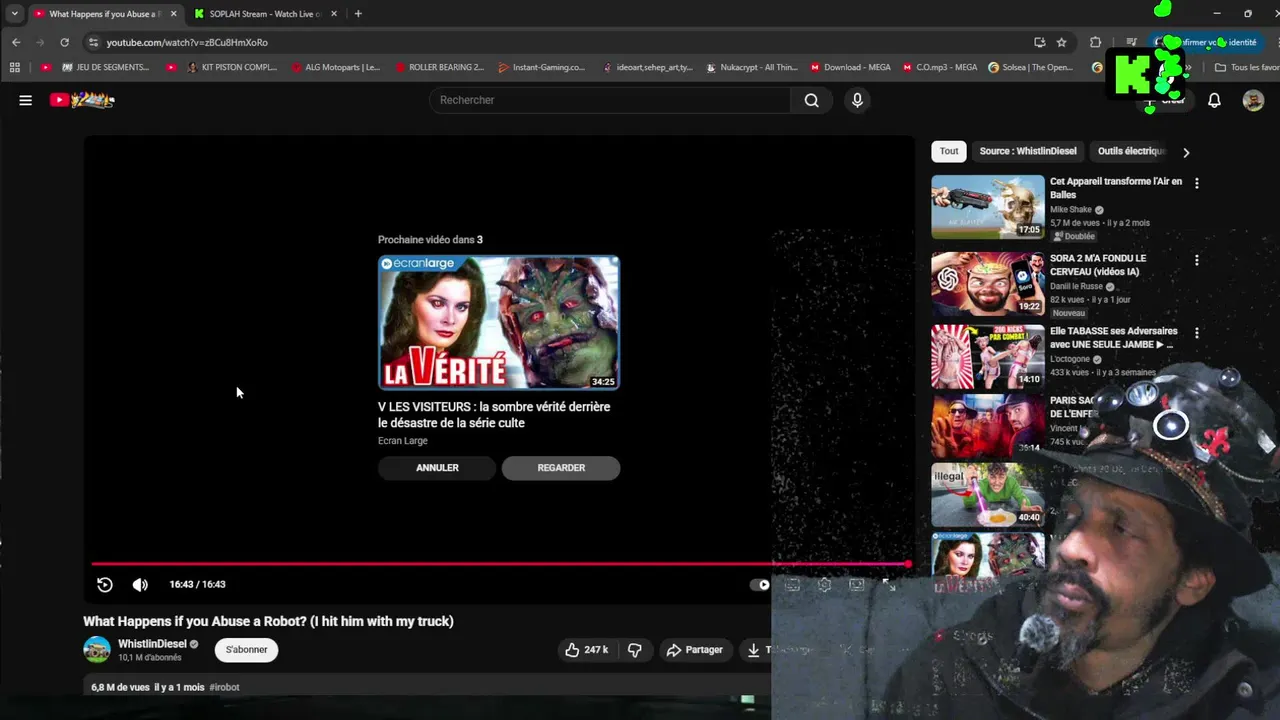Open the YouTube notifications bell
This screenshot has width=1280, height=720.
1214,100
